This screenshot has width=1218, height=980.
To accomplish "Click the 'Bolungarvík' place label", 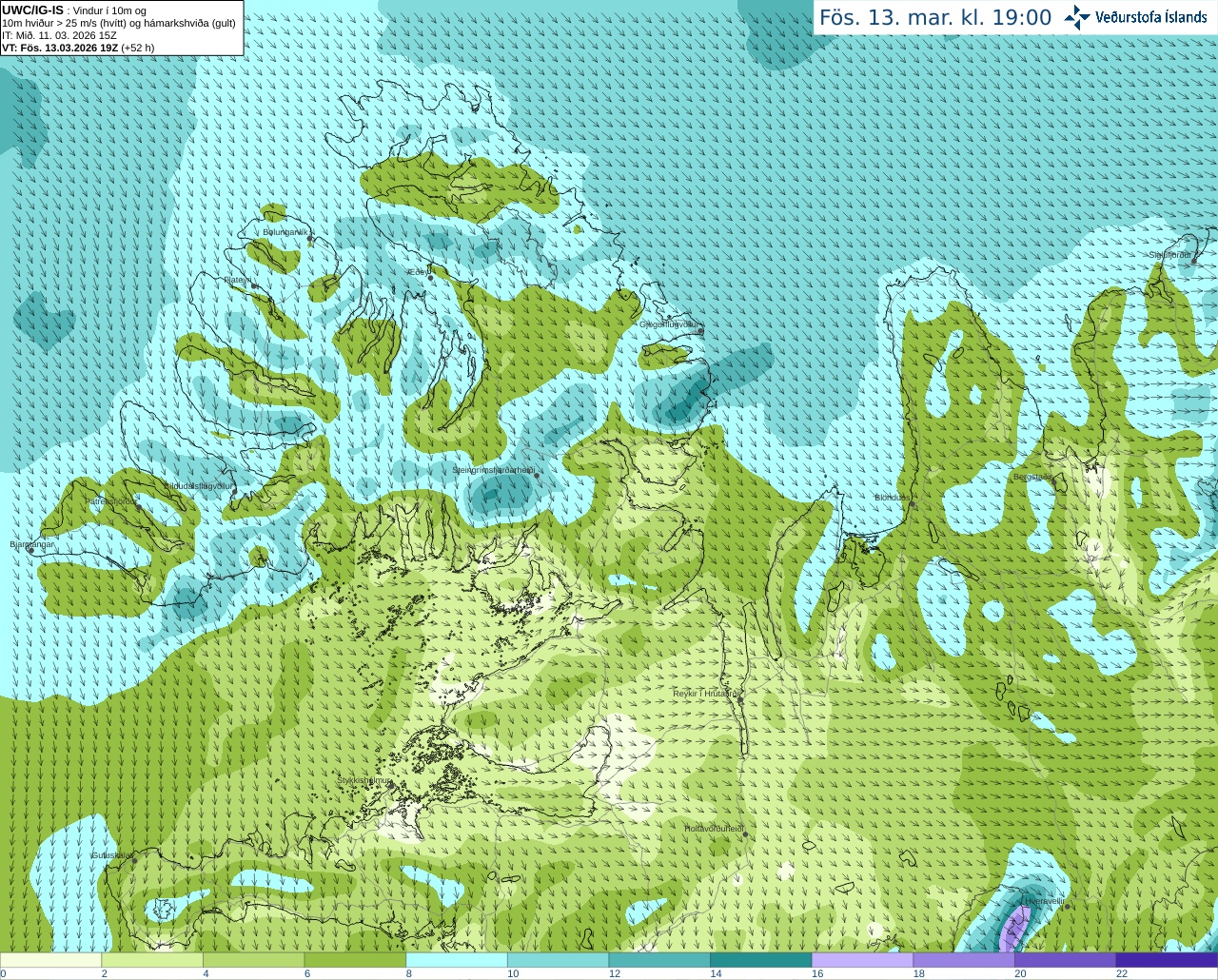I will [x=286, y=232].
